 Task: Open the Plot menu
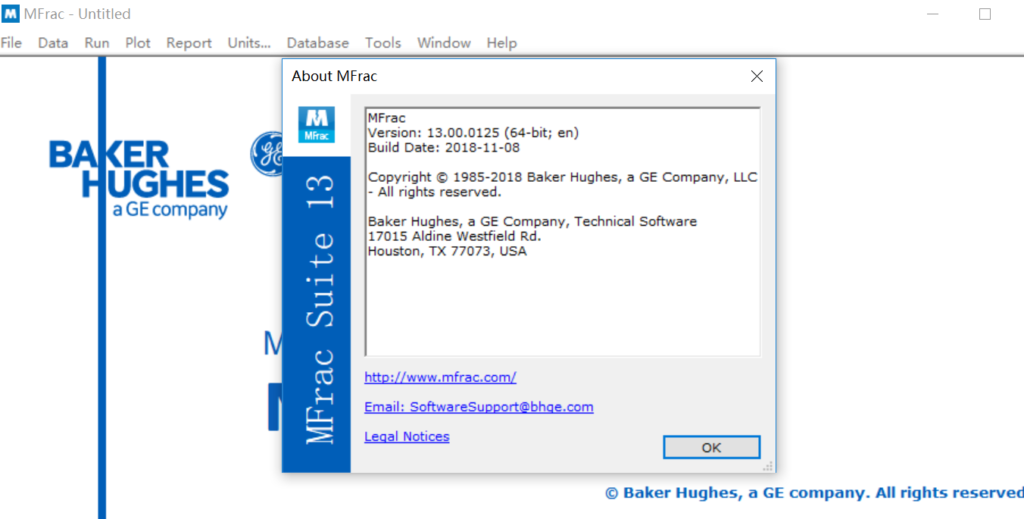(138, 43)
